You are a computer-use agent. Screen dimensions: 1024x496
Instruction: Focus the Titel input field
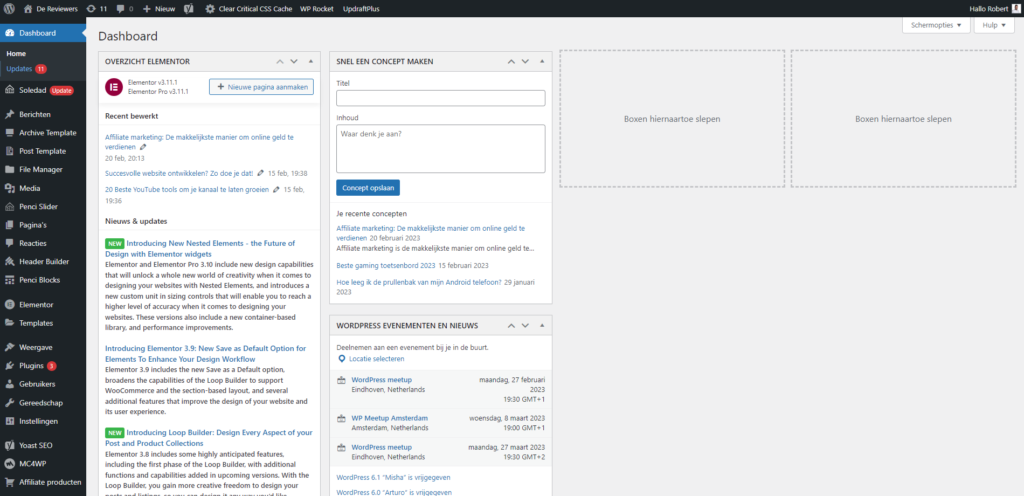click(x=440, y=98)
